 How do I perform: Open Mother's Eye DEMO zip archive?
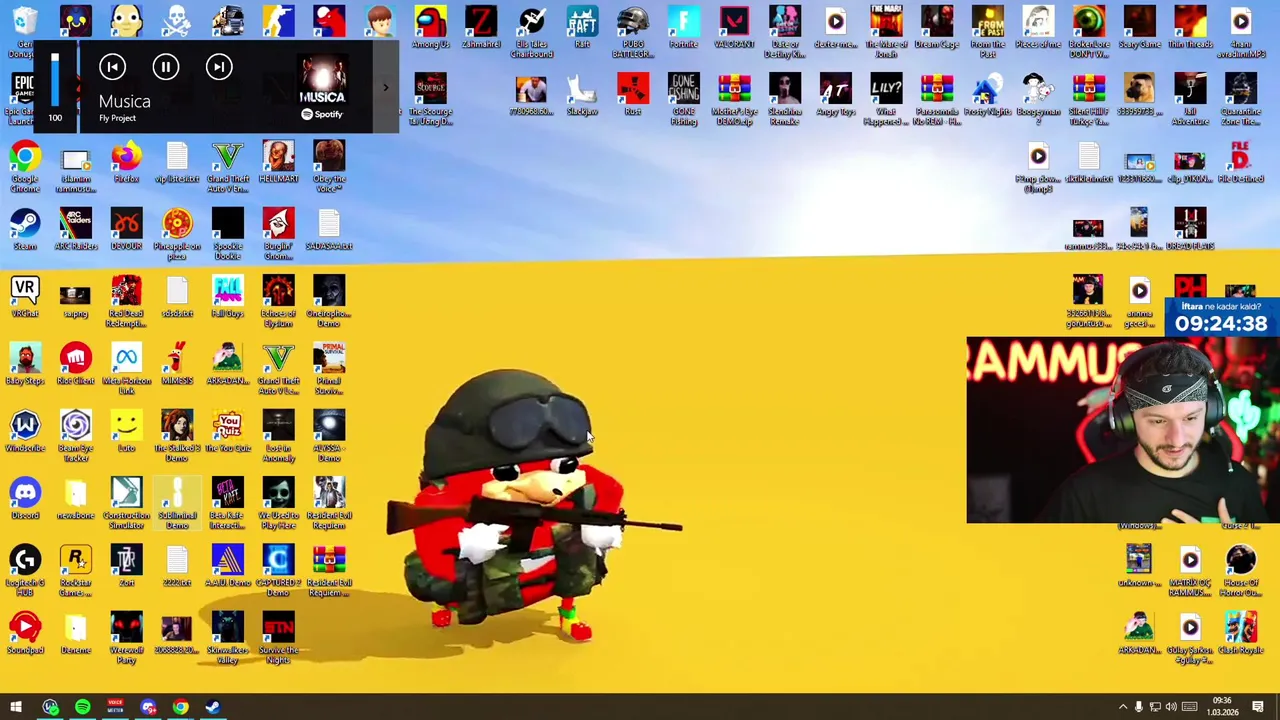click(734, 99)
